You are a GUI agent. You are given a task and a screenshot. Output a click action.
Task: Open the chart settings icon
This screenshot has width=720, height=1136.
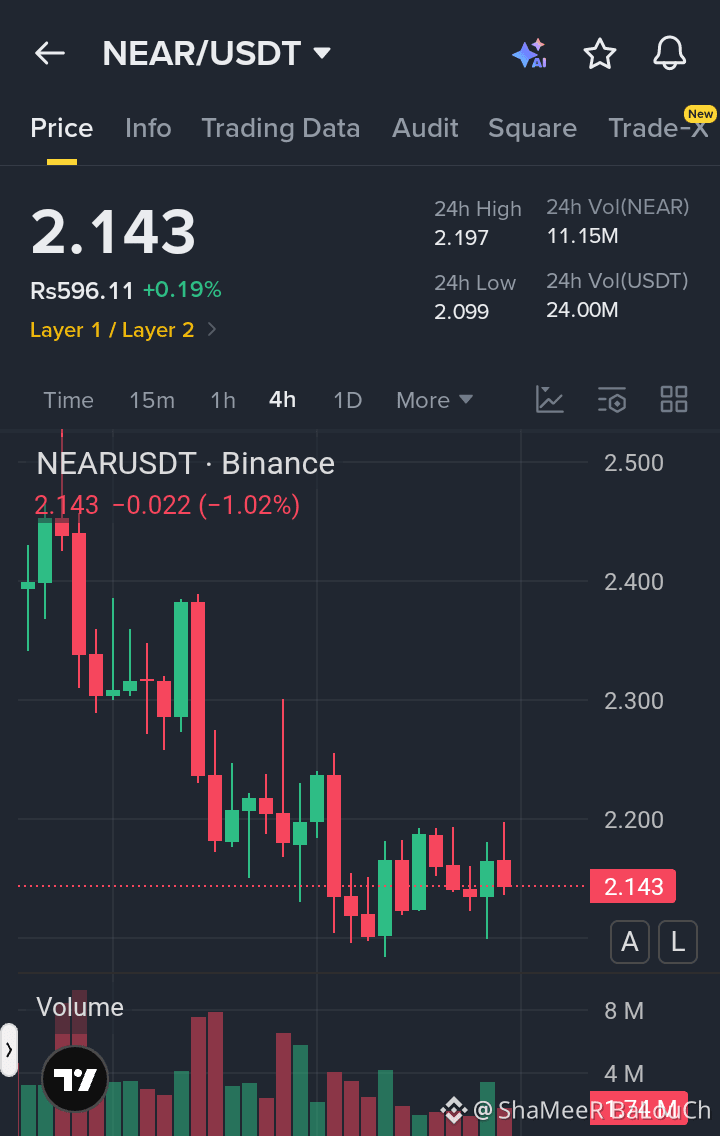tap(612, 399)
